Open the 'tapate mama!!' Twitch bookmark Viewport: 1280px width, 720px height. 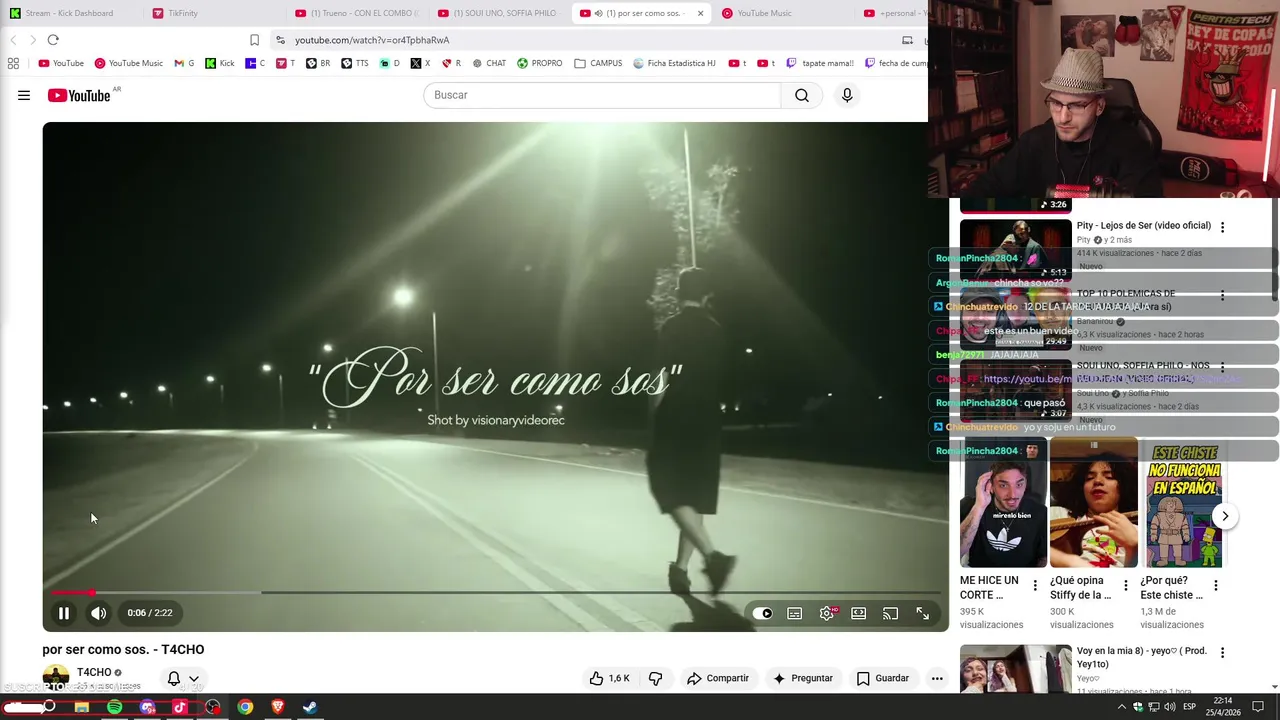pos(820,63)
